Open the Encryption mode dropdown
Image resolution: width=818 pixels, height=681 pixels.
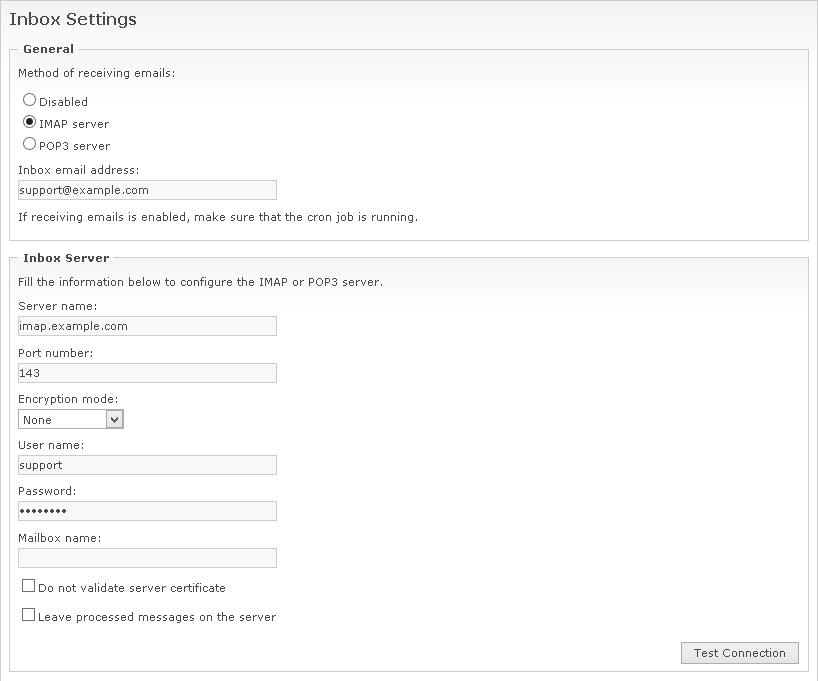[70, 419]
